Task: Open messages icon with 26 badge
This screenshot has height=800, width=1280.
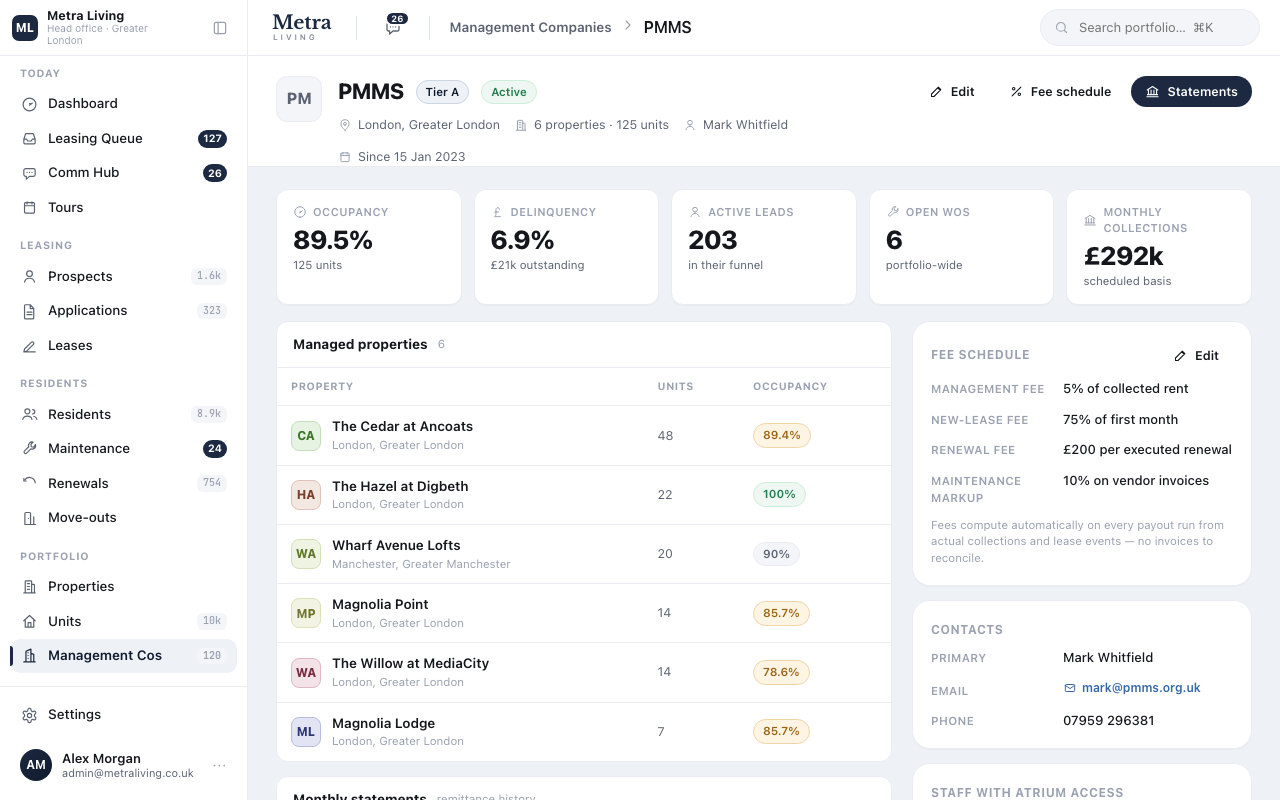Action: 394,27
